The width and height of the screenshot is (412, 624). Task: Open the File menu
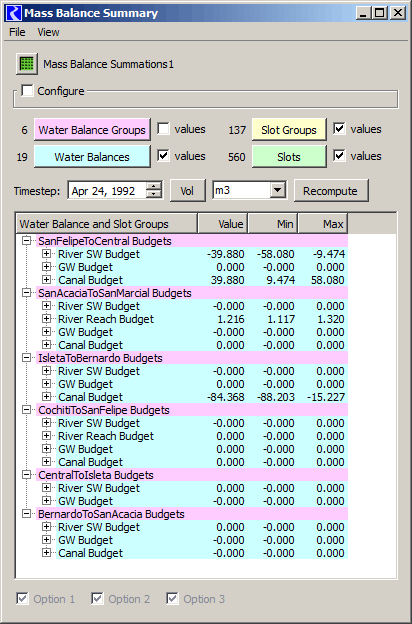pyautogui.click(x=17, y=32)
